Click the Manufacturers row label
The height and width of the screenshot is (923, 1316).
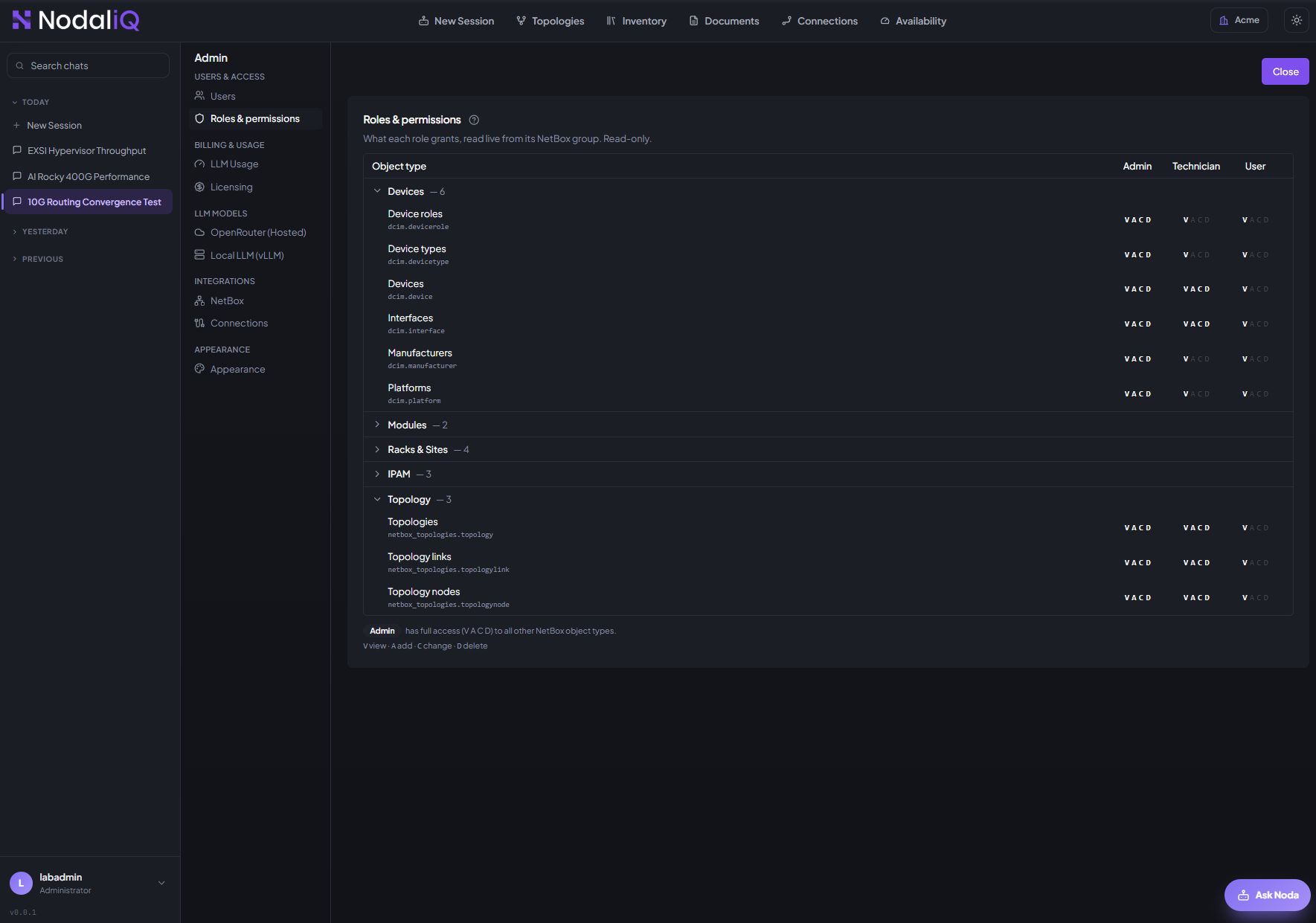tap(420, 353)
